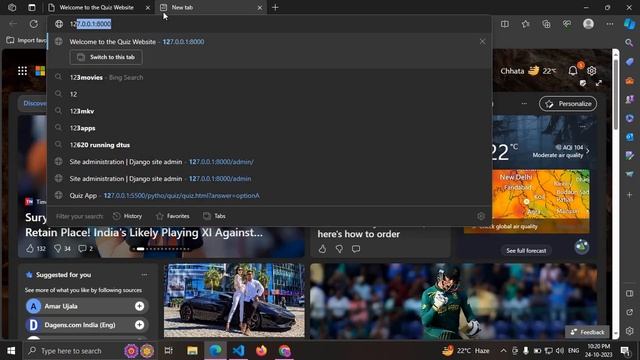Open Task View from the taskbar
The width and height of the screenshot is (640, 360).
[168, 351]
